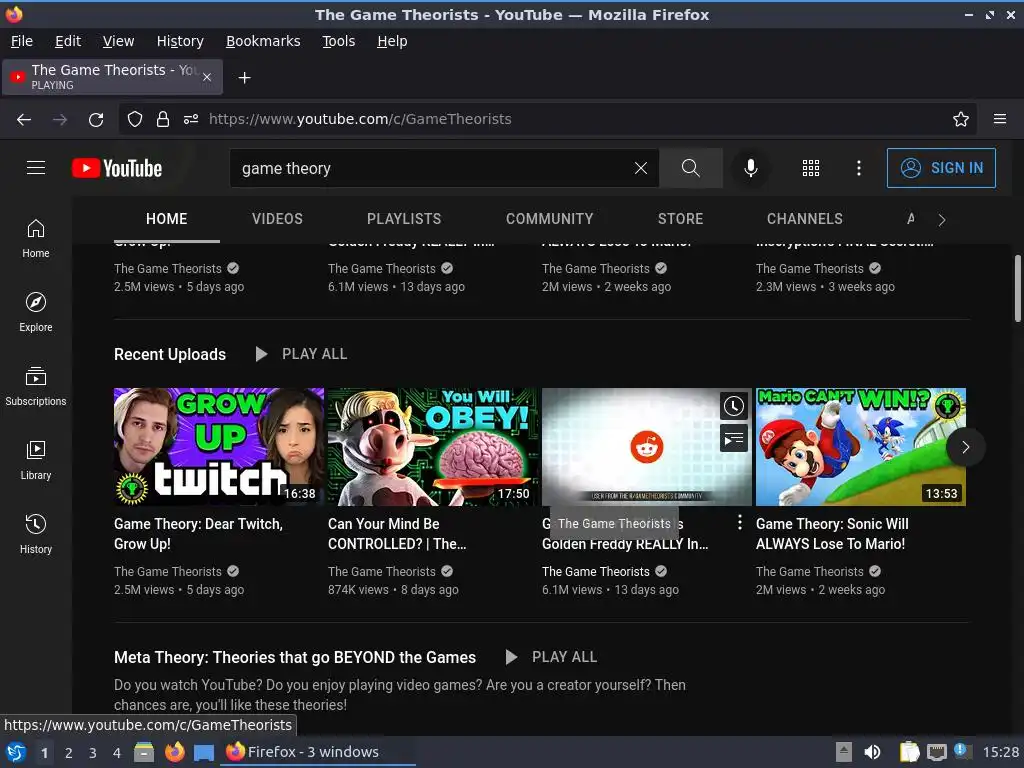Open site permissions icon in URL bar
1024x768 pixels.
191,119
